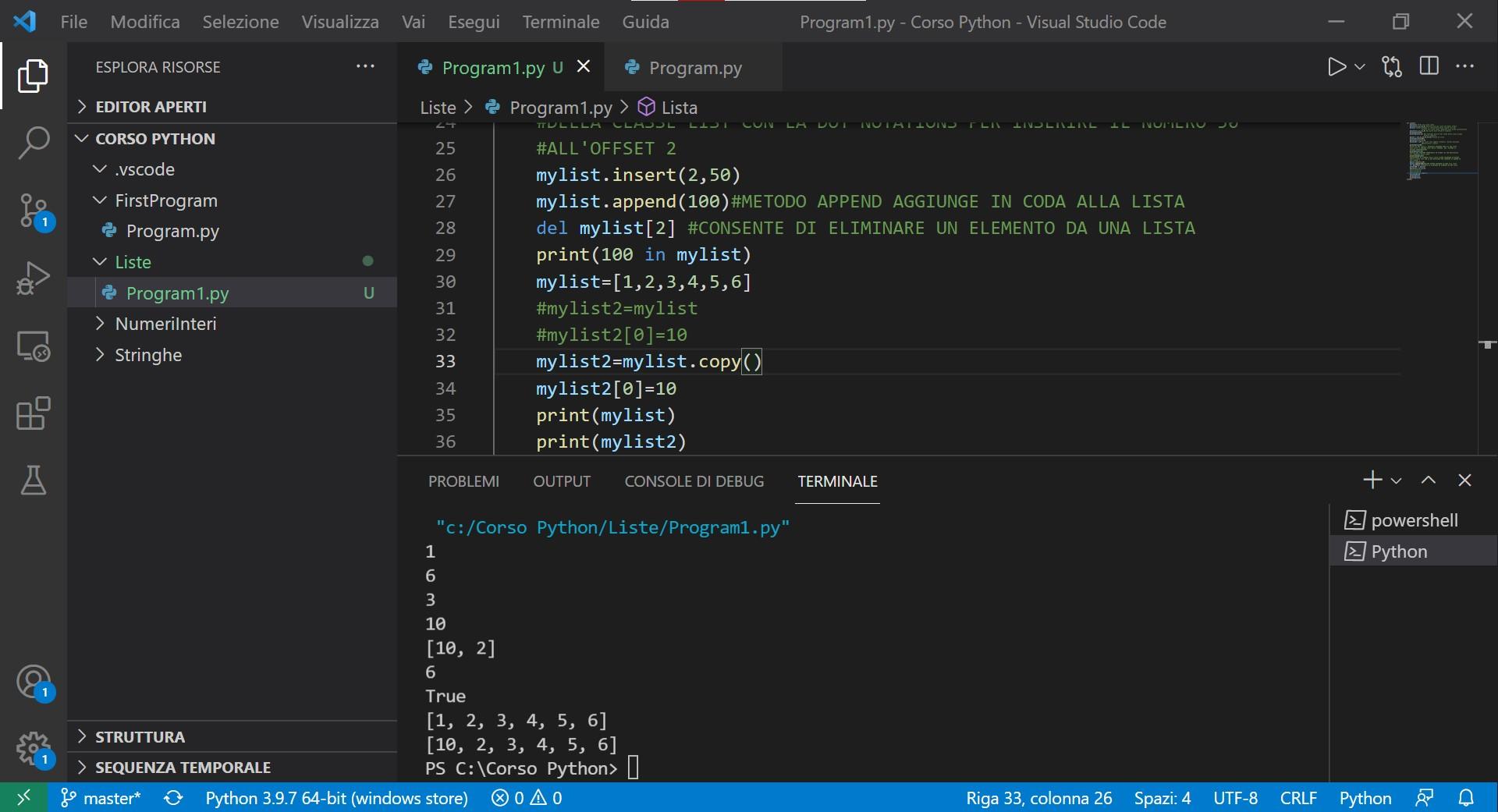The width and height of the screenshot is (1498, 812).
Task: Open the Vai menu
Action: [414, 22]
